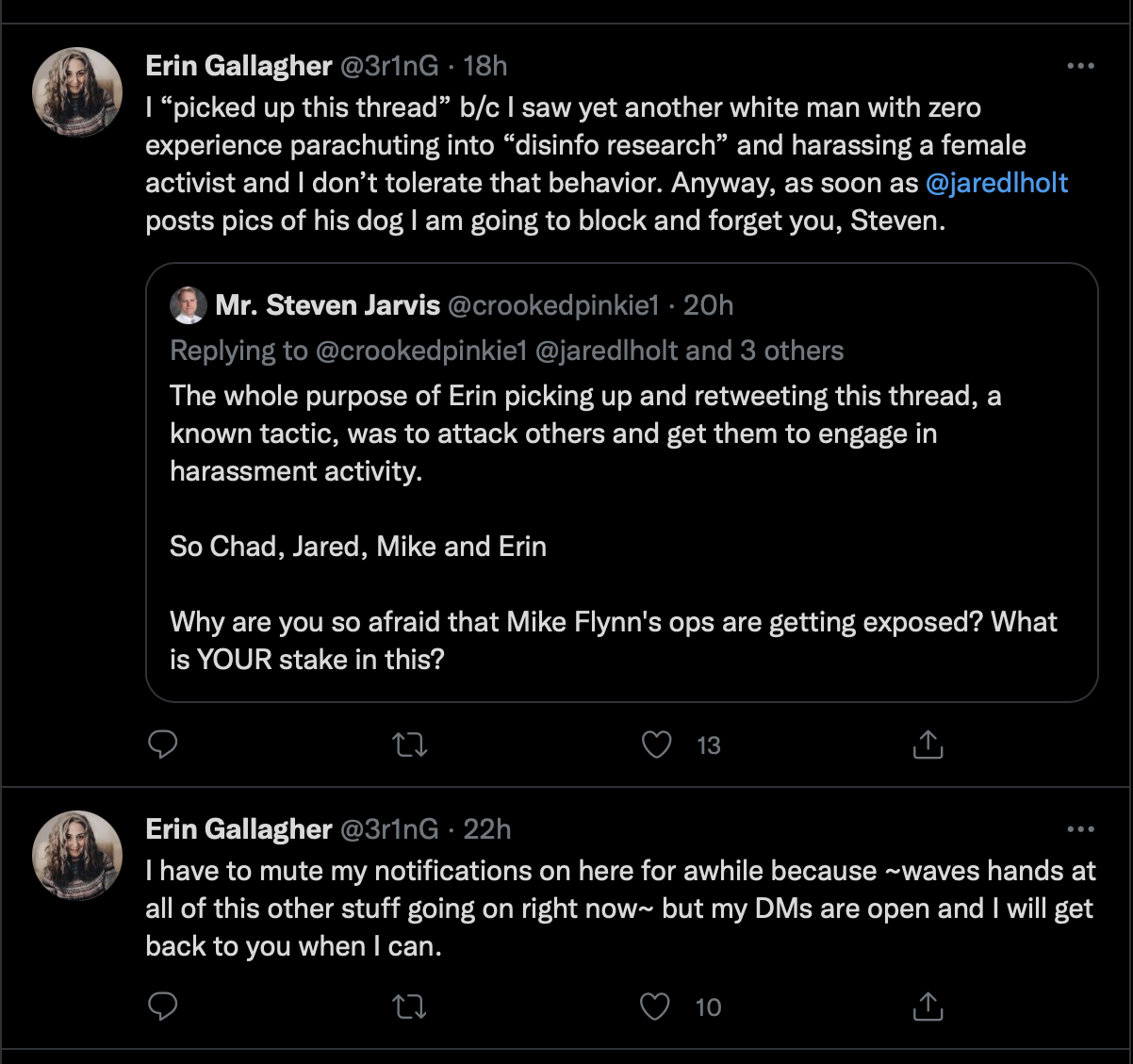1133x1064 pixels.
Task: Open more options on the 22h tweet
Action: pyautogui.click(x=1080, y=829)
